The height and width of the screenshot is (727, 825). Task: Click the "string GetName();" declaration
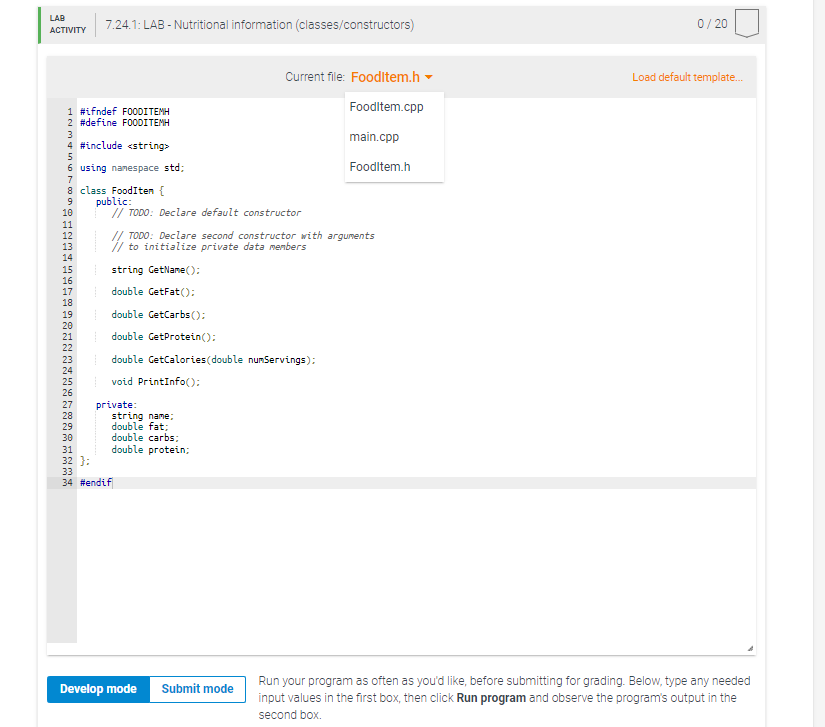(x=156, y=270)
